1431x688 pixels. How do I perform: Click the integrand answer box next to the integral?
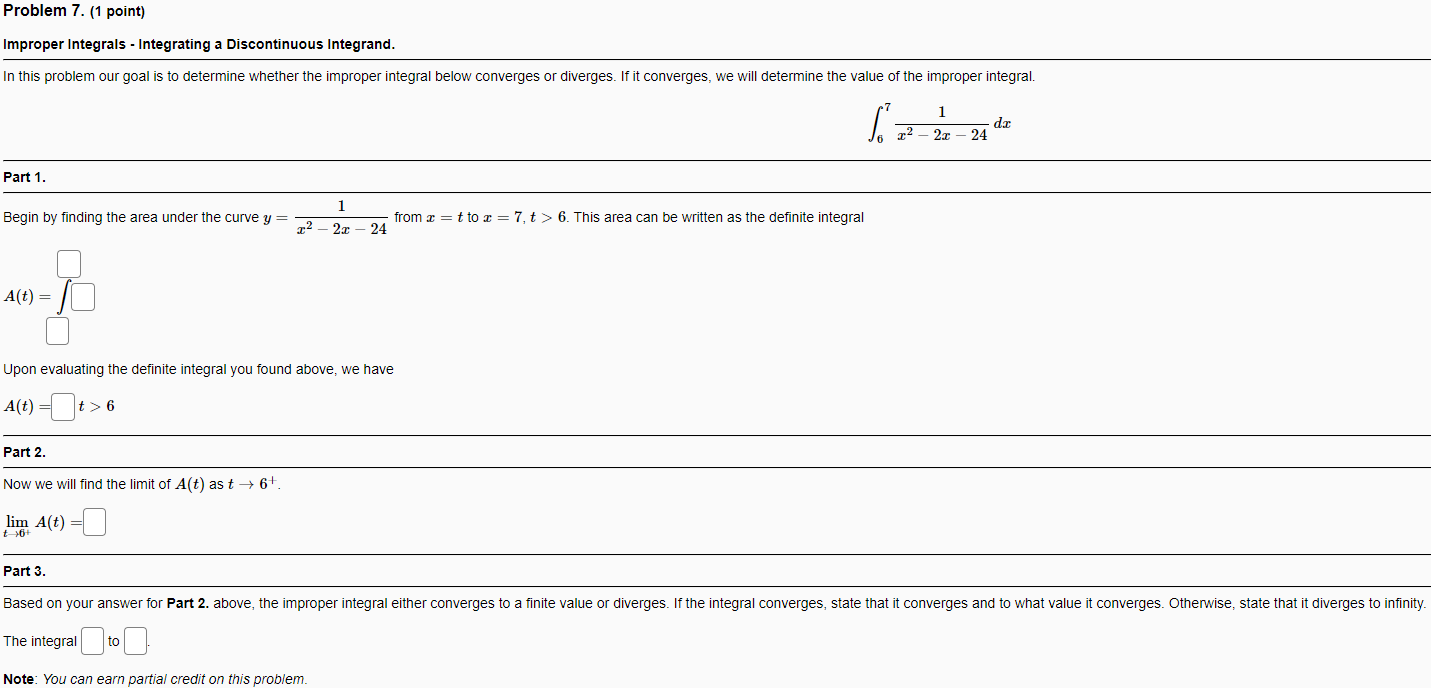[x=82, y=296]
